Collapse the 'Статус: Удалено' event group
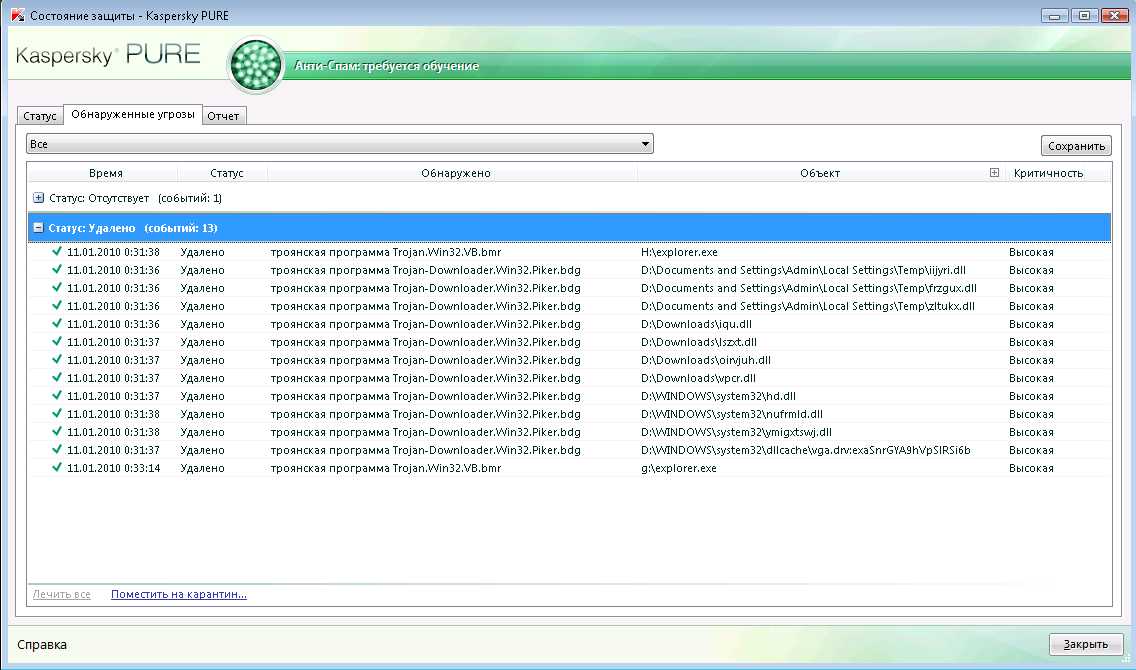 [x=38, y=227]
